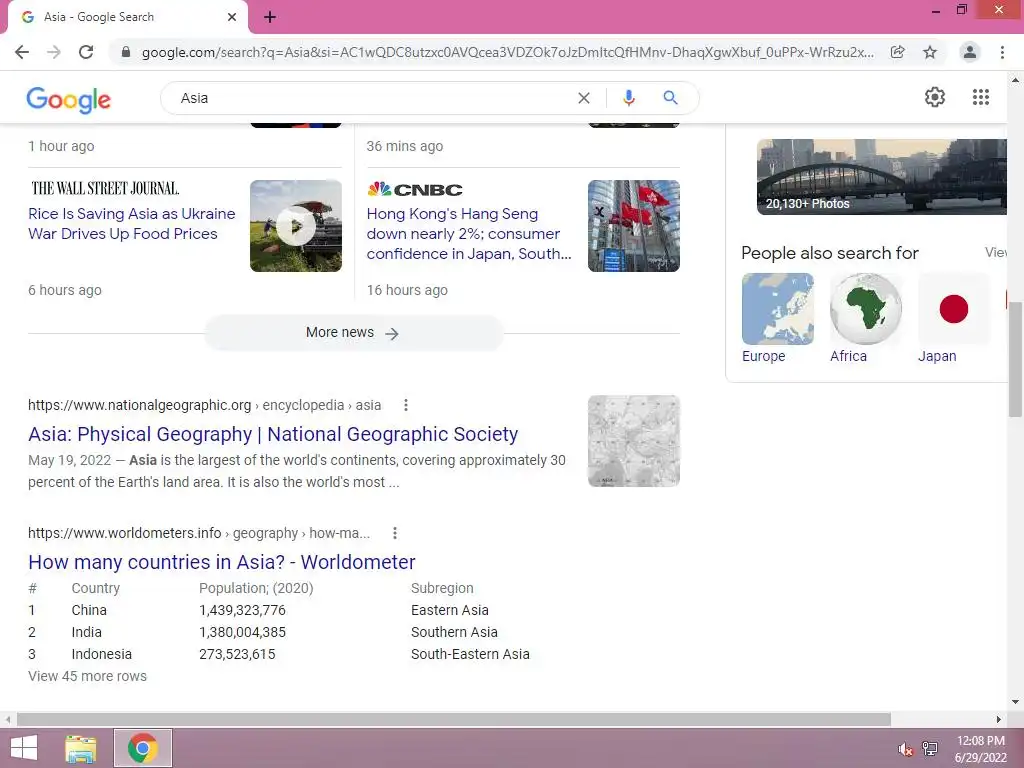The width and height of the screenshot is (1024, 768).
Task: Click the scroll right arrow
Action: [x=999, y=720]
